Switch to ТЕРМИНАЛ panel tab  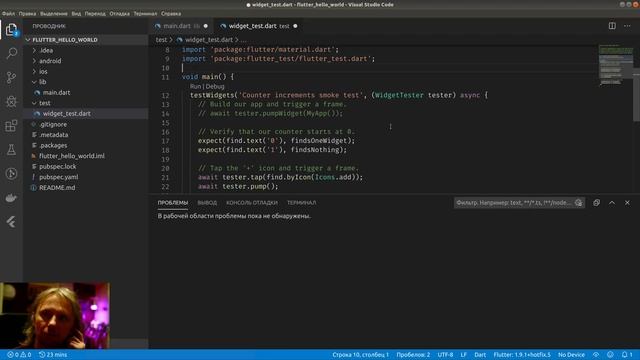(x=301, y=202)
